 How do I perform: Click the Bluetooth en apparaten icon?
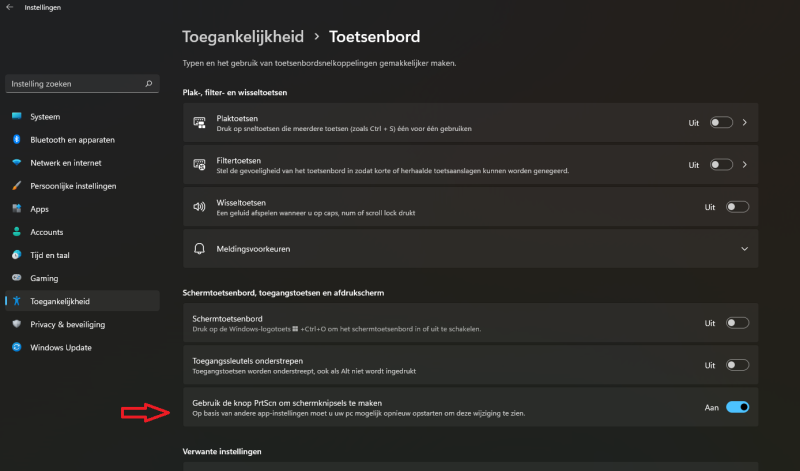(x=17, y=139)
